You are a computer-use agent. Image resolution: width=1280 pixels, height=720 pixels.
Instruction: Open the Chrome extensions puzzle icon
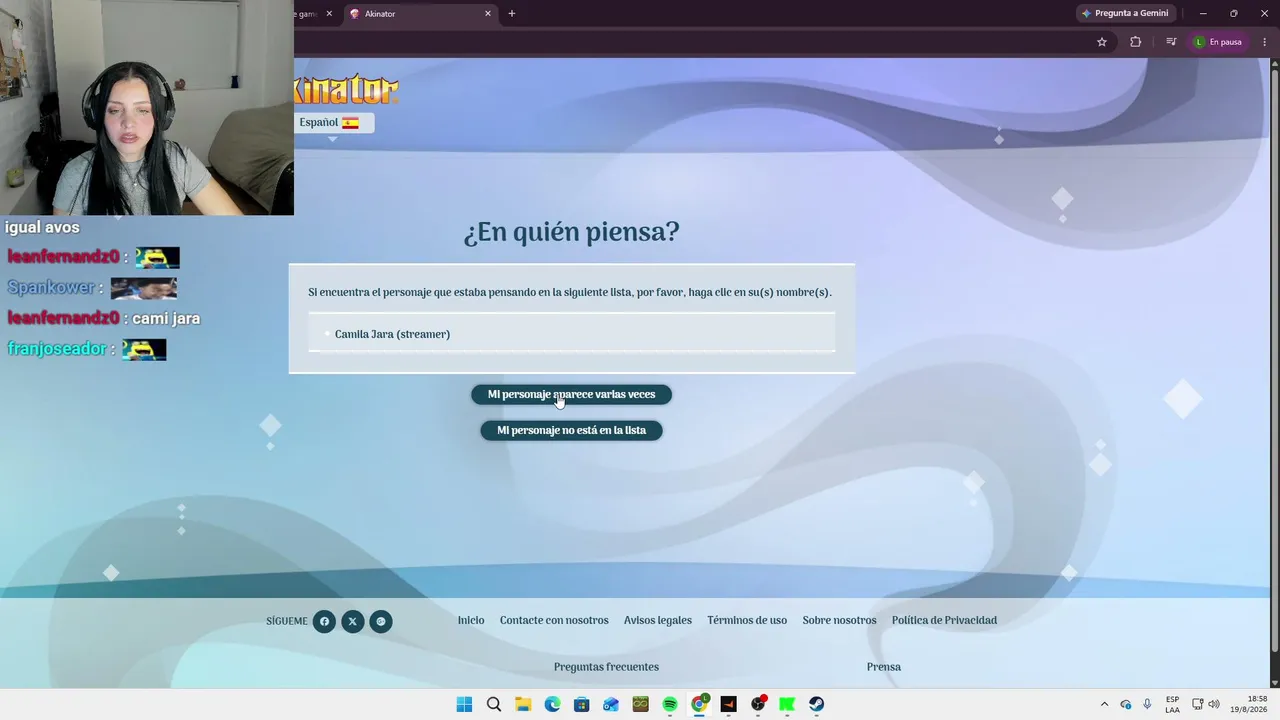coord(1135,42)
